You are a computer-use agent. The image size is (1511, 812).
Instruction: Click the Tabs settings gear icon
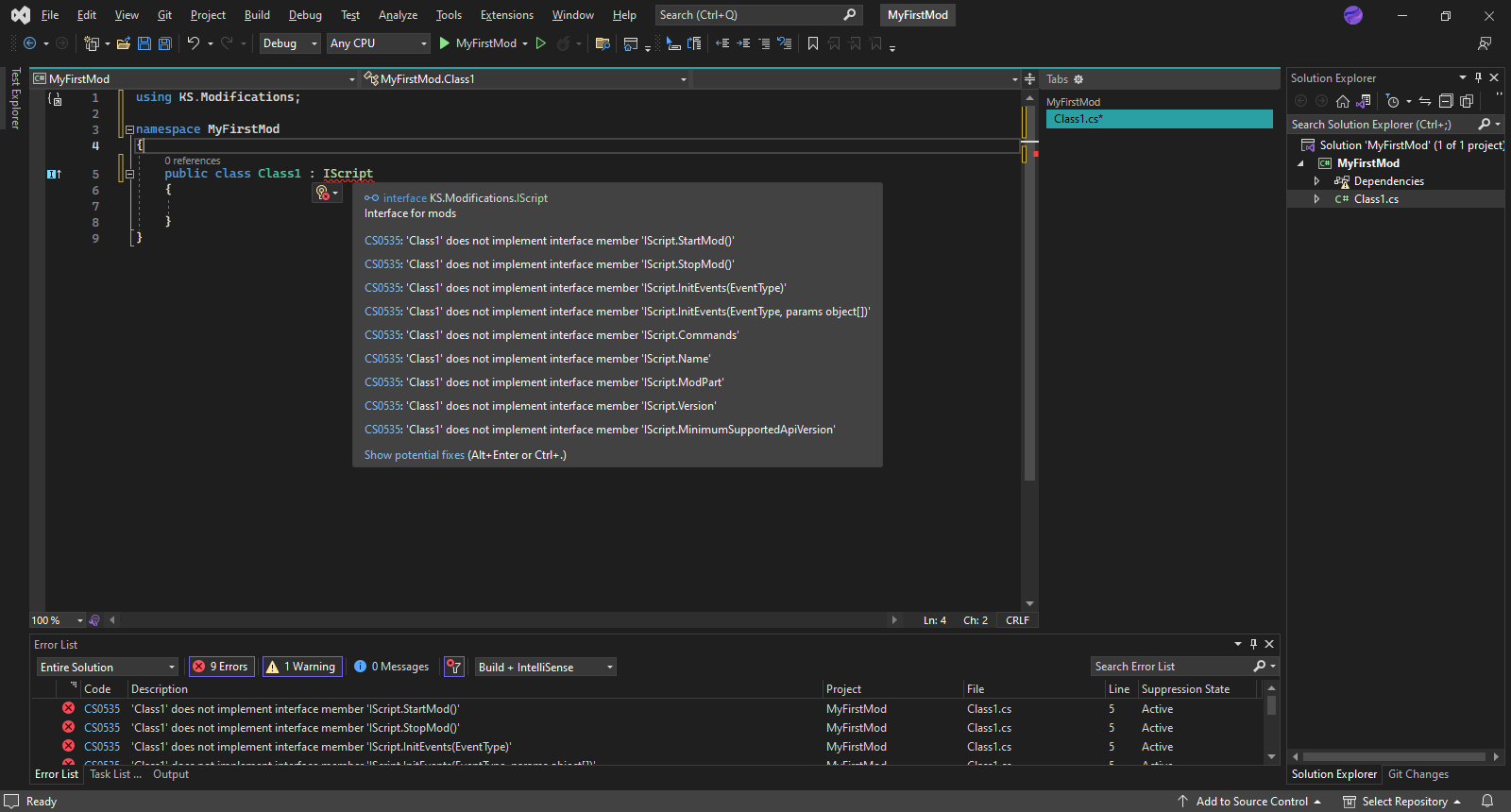[x=1078, y=79]
